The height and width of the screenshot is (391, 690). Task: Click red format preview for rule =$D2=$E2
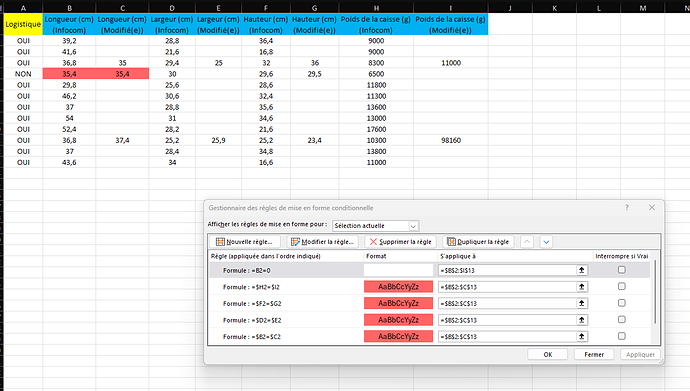click(x=398, y=320)
